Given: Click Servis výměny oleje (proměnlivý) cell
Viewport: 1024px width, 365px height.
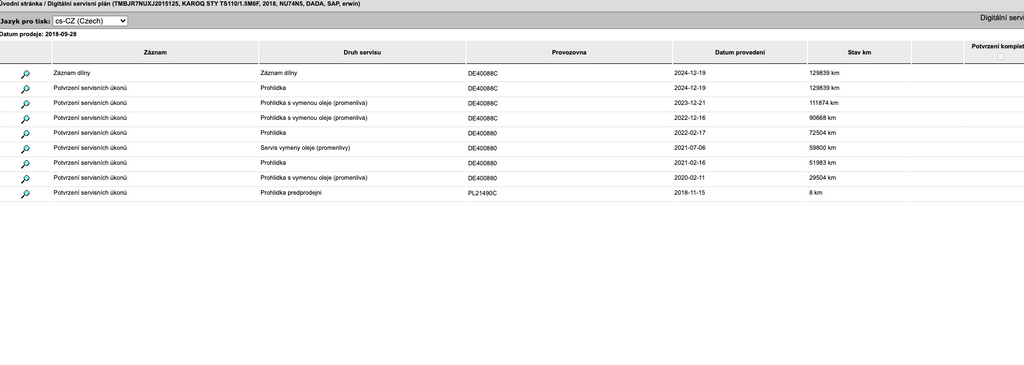Looking at the screenshot, I should (305, 148).
